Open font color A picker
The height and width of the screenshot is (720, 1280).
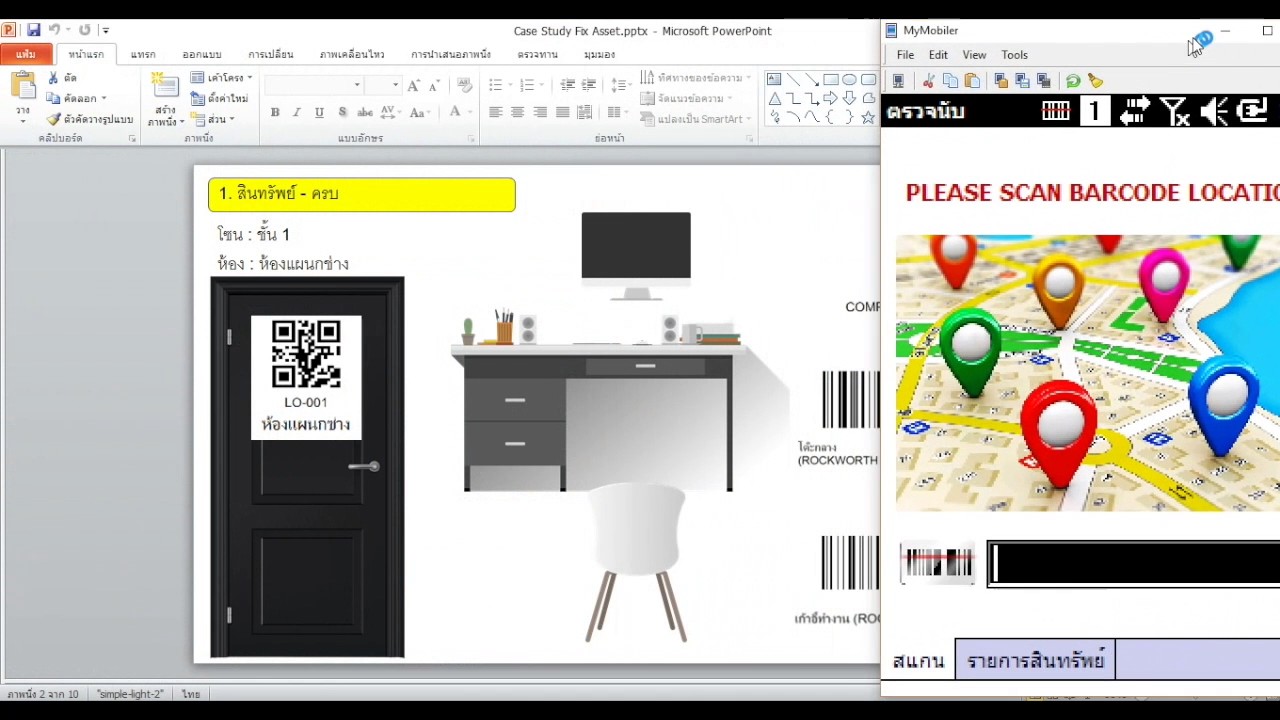[x=455, y=112]
